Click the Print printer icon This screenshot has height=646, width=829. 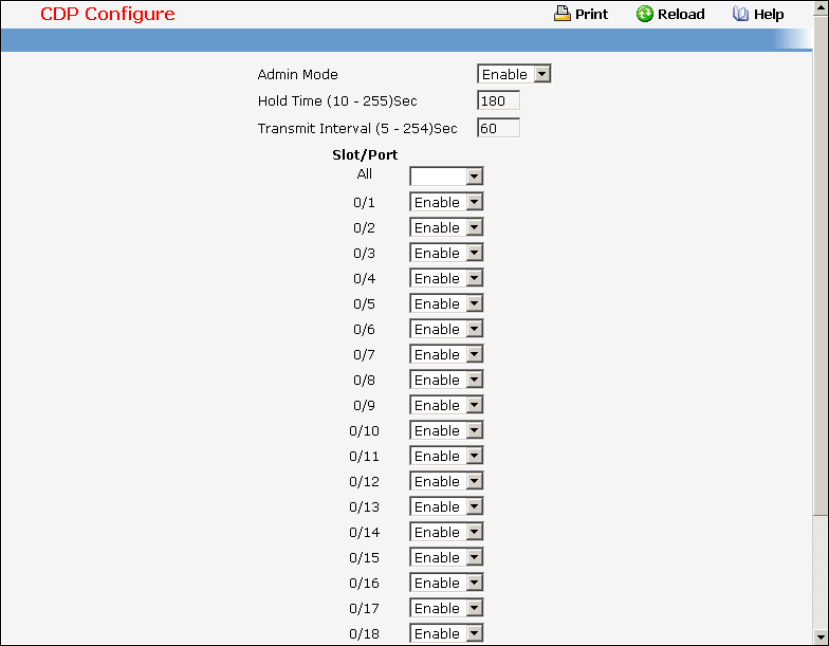[x=561, y=14]
